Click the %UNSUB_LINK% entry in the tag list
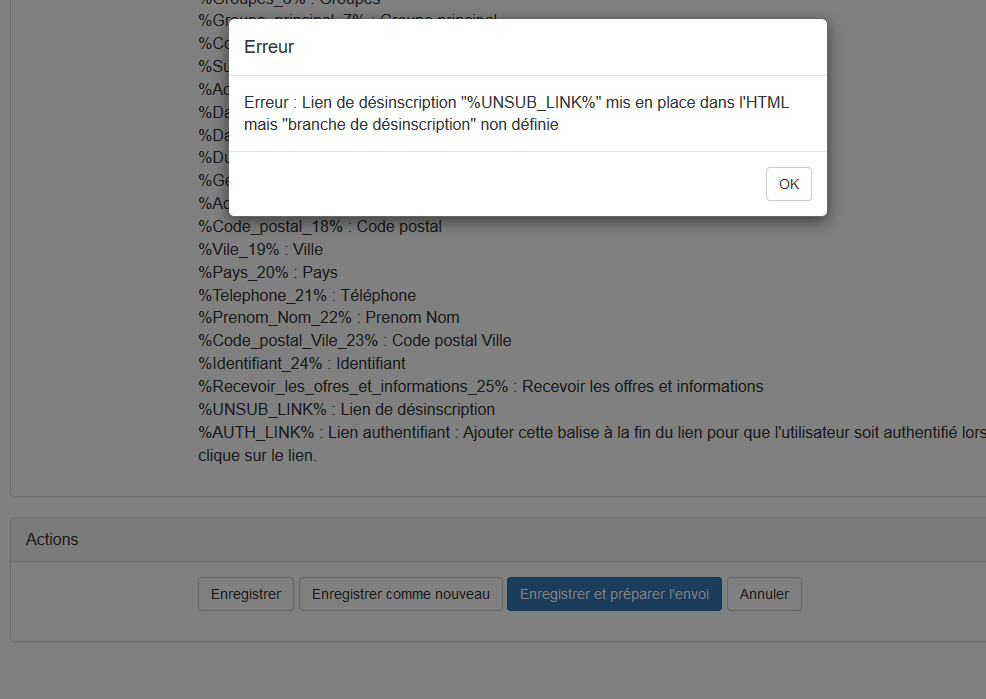Screen dimensions: 986x699 click(x=346, y=410)
